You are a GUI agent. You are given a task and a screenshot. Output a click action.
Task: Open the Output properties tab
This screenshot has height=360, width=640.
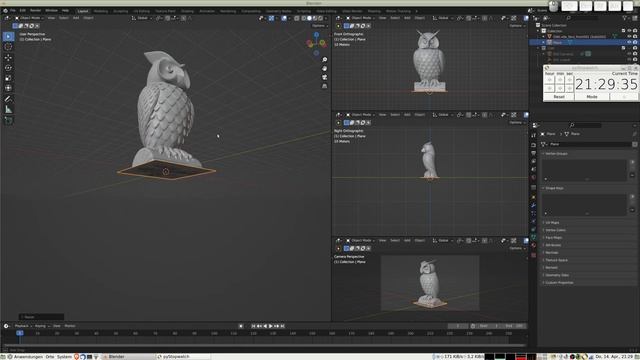(533, 153)
